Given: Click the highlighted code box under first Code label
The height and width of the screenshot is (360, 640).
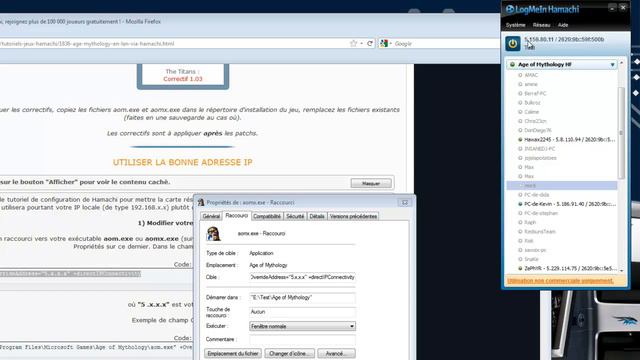Looking at the screenshot, I should [70, 274].
